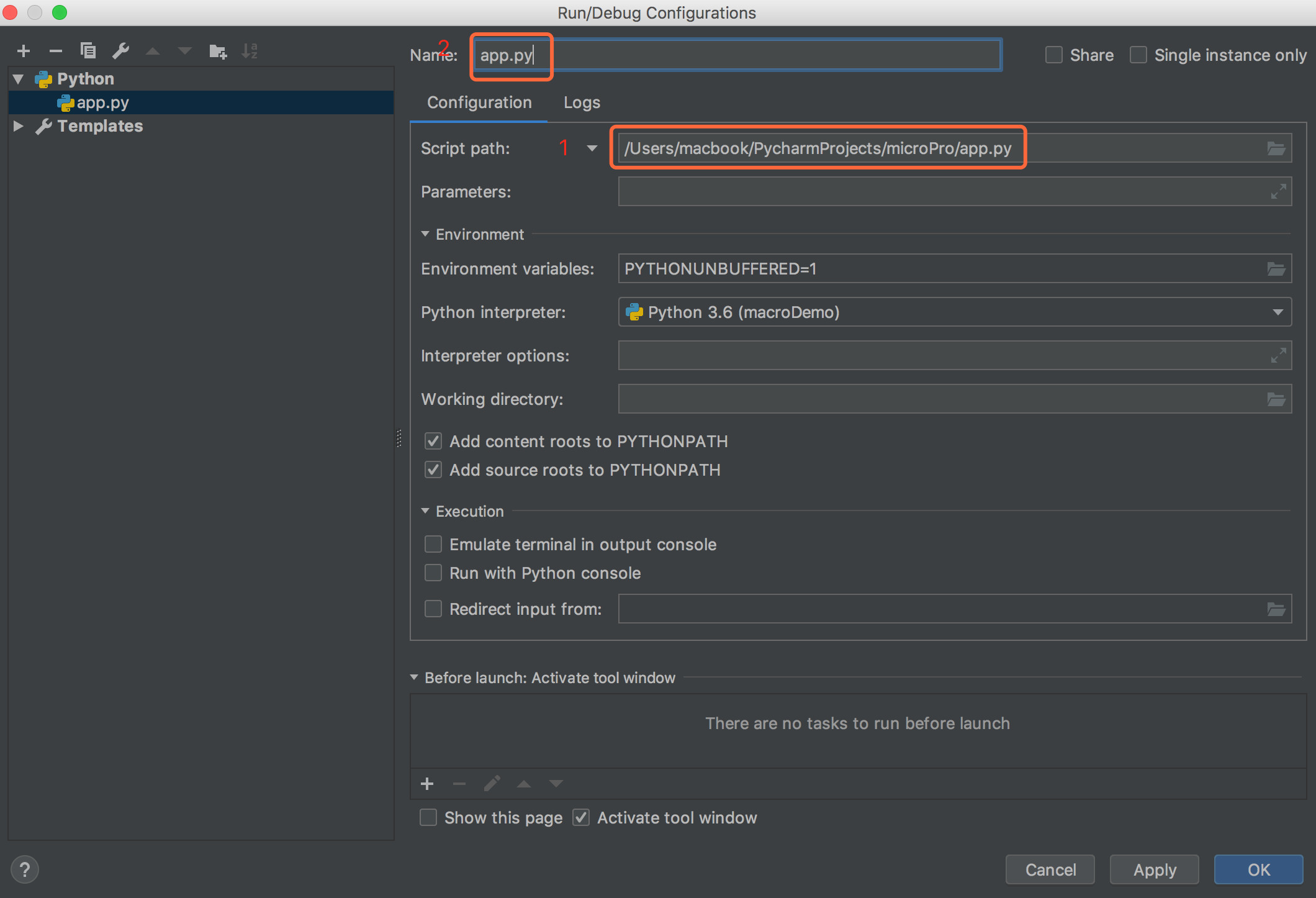Viewport: 1316px width, 898px height.
Task: Toggle Single instance only checkbox
Action: 1138,55
